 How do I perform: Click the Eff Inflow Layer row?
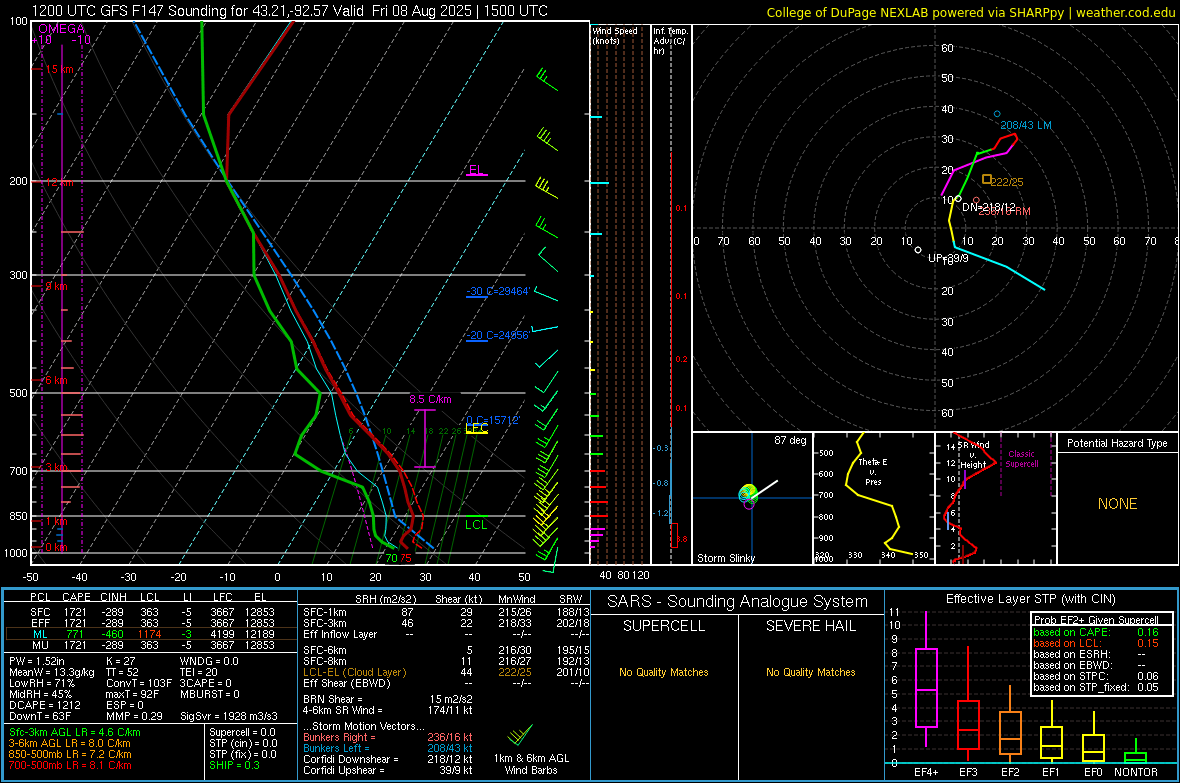(x=446, y=634)
